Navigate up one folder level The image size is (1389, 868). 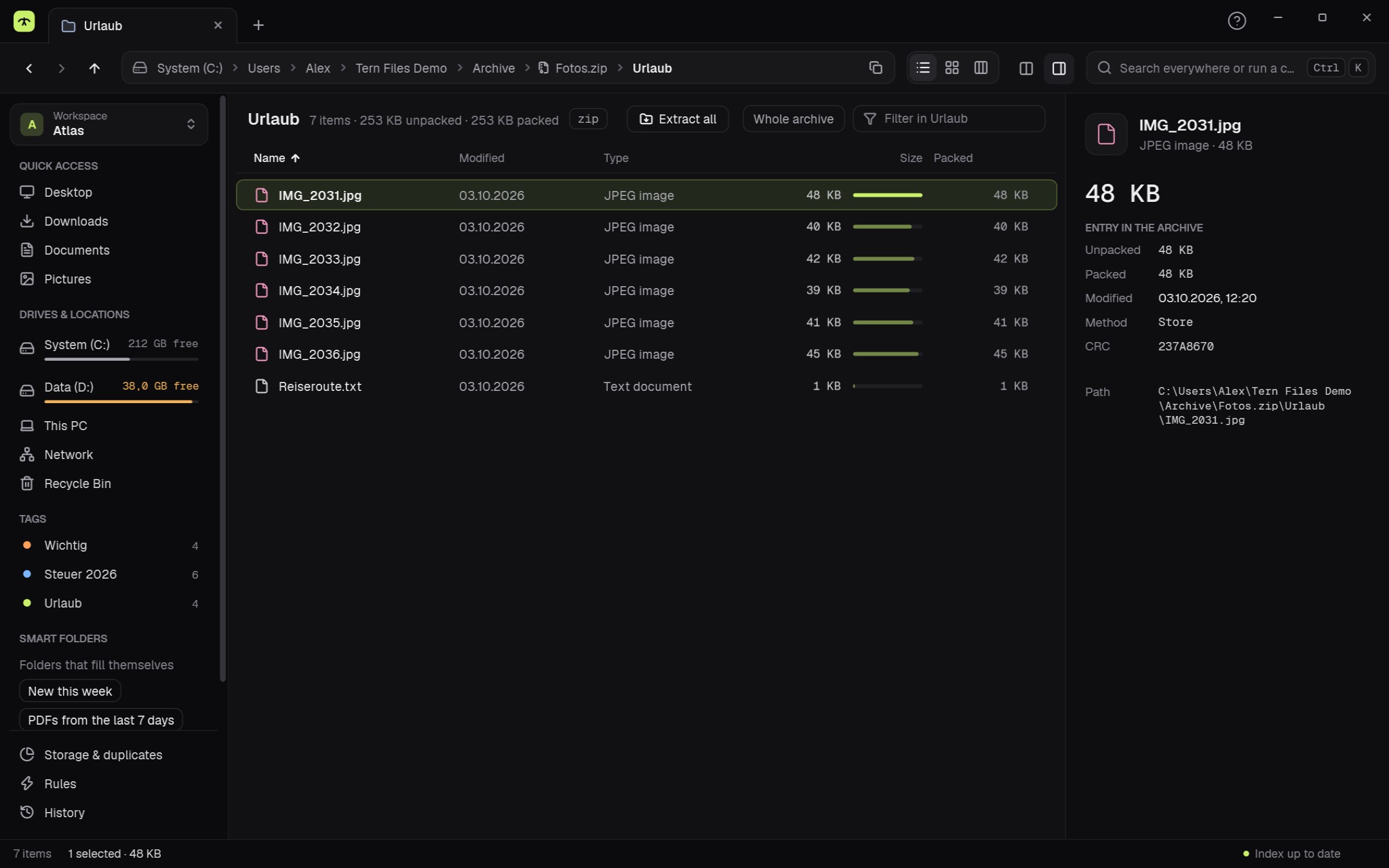point(95,68)
